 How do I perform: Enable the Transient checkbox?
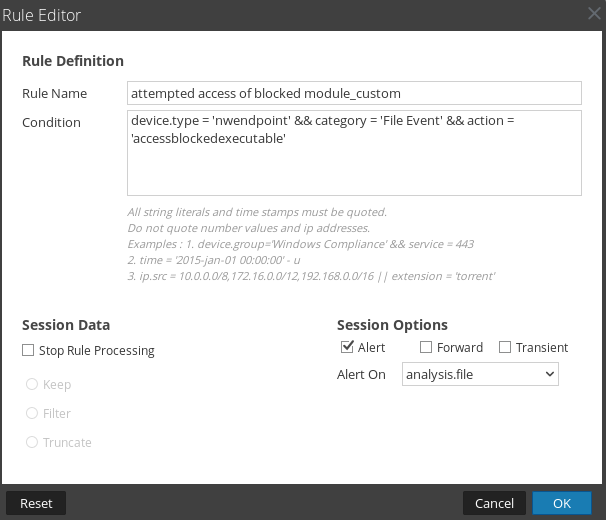506,347
